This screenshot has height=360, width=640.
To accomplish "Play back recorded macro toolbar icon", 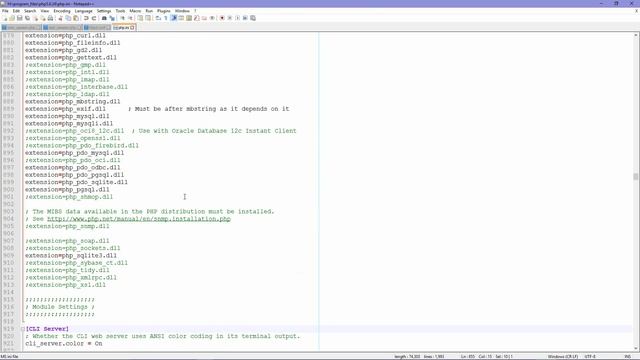I will (238, 18).
